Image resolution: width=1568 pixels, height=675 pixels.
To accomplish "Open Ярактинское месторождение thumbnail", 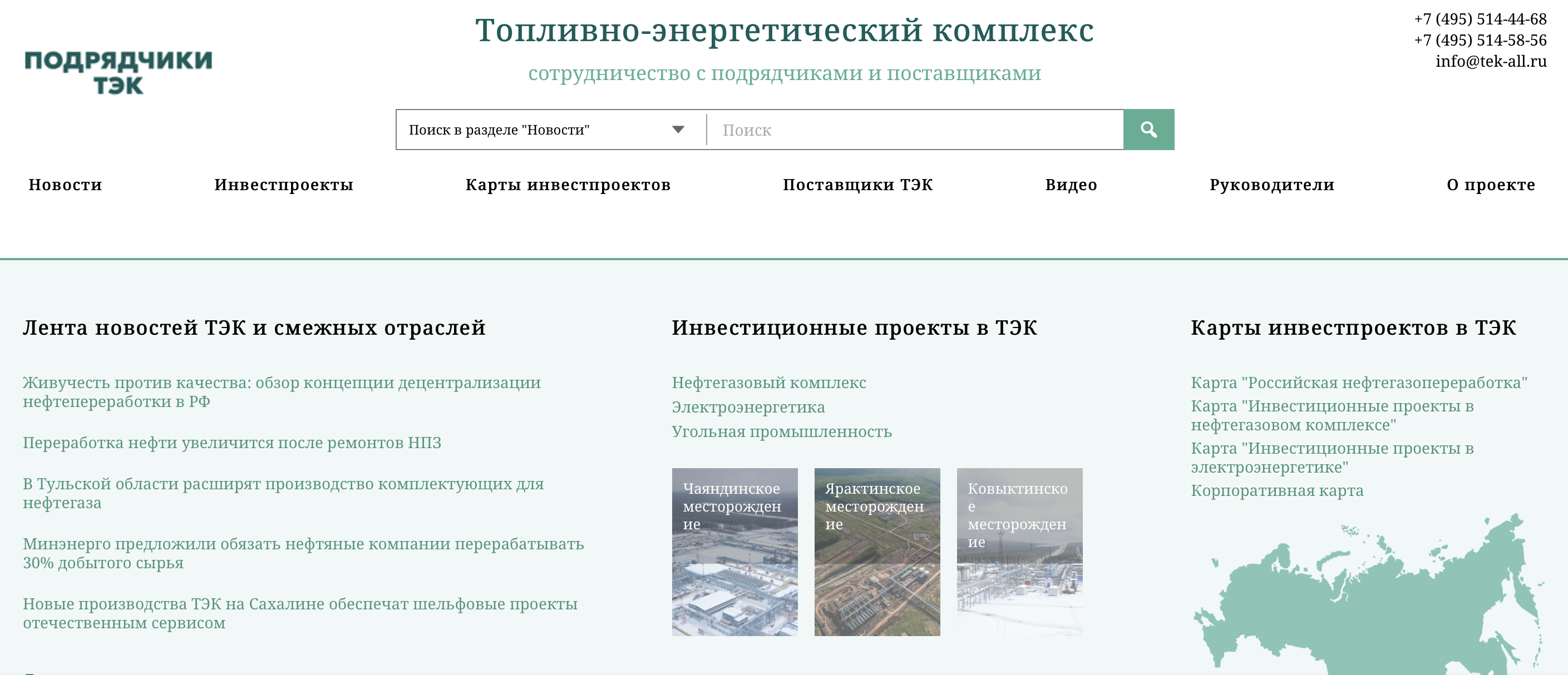I will [x=877, y=552].
